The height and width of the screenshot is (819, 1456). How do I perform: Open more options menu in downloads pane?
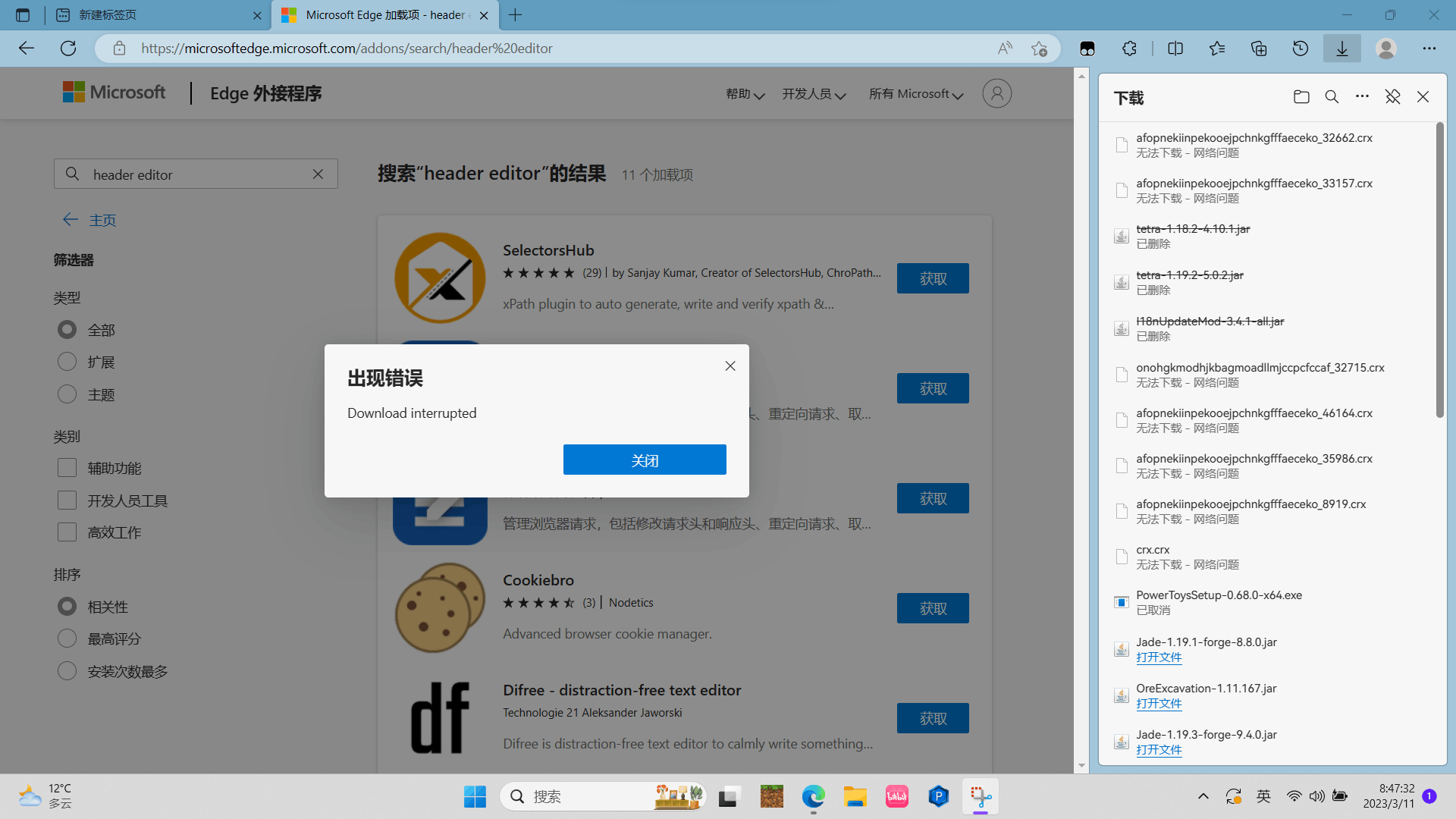click(1362, 97)
